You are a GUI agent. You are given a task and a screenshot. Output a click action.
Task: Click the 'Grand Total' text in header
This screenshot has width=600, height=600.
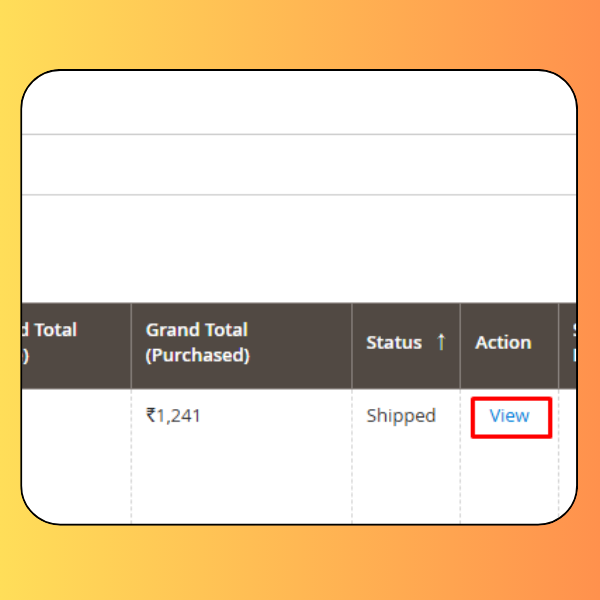click(x=197, y=330)
